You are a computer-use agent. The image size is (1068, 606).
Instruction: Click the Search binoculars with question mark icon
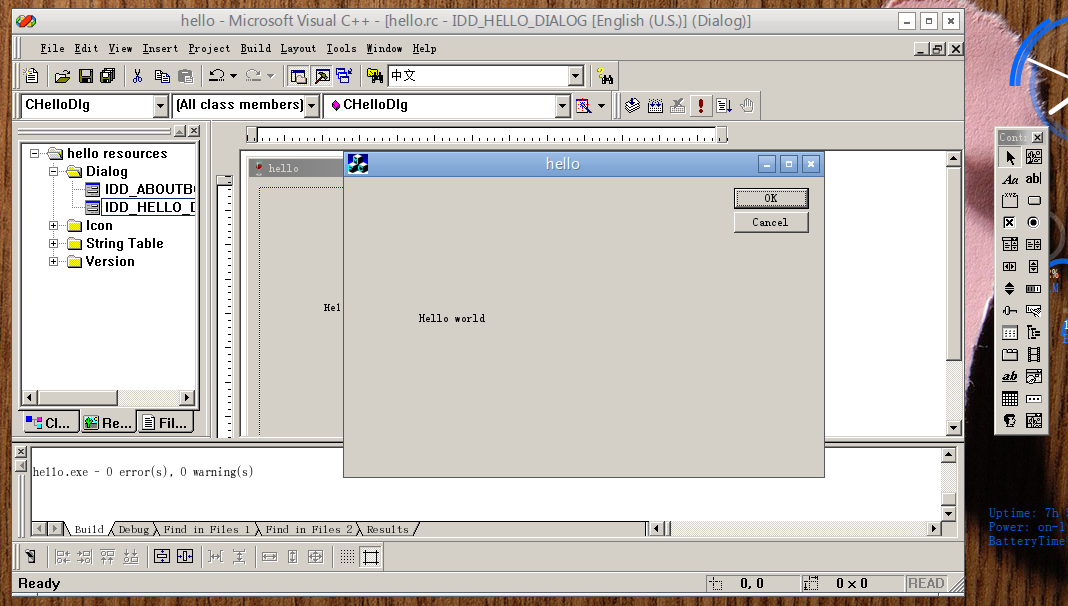pyautogui.click(x=604, y=76)
